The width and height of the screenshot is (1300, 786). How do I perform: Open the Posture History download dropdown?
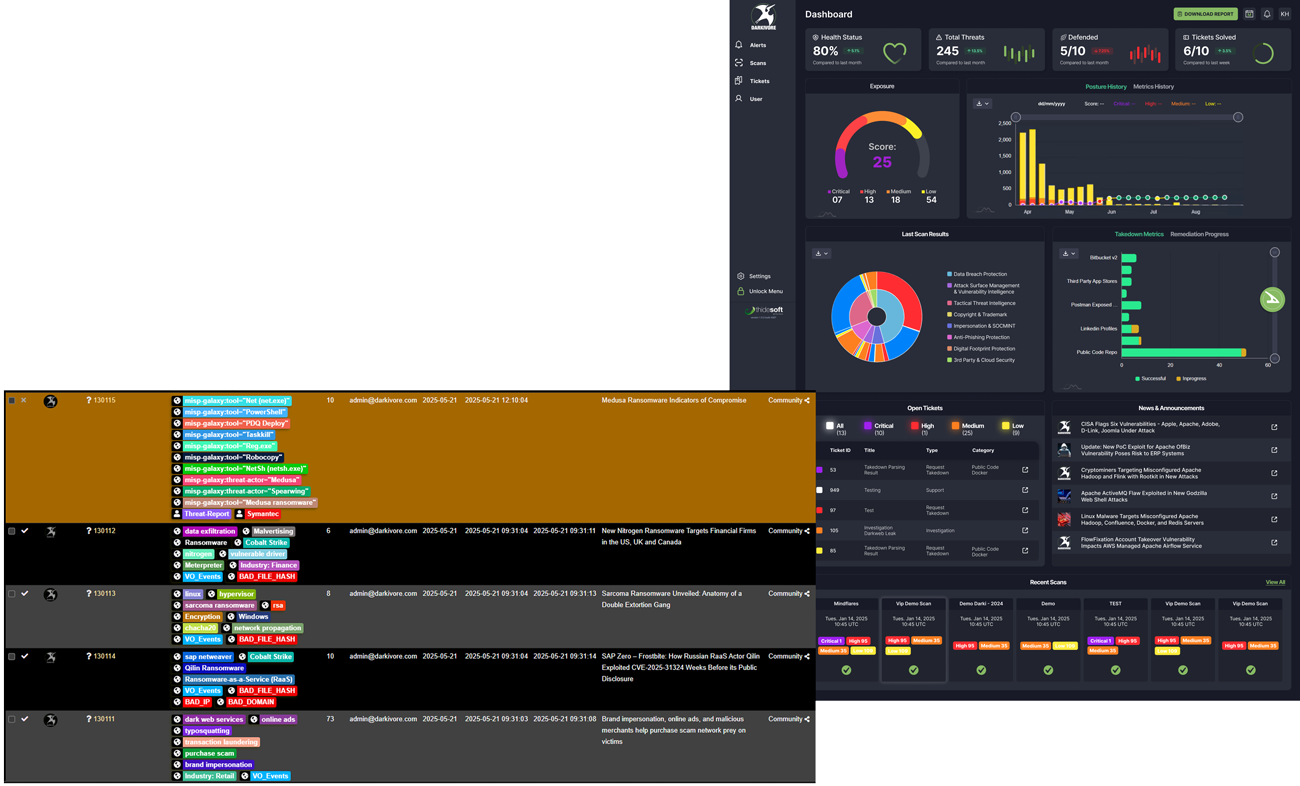coord(982,103)
